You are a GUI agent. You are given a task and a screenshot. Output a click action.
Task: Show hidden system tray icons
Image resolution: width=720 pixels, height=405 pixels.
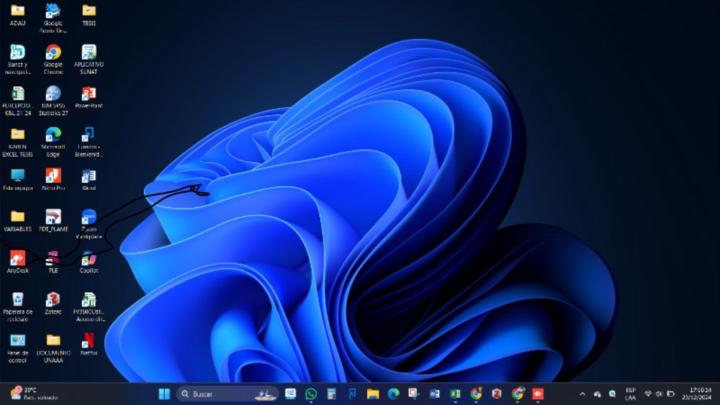pyautogui.click(x=582, y=394)
